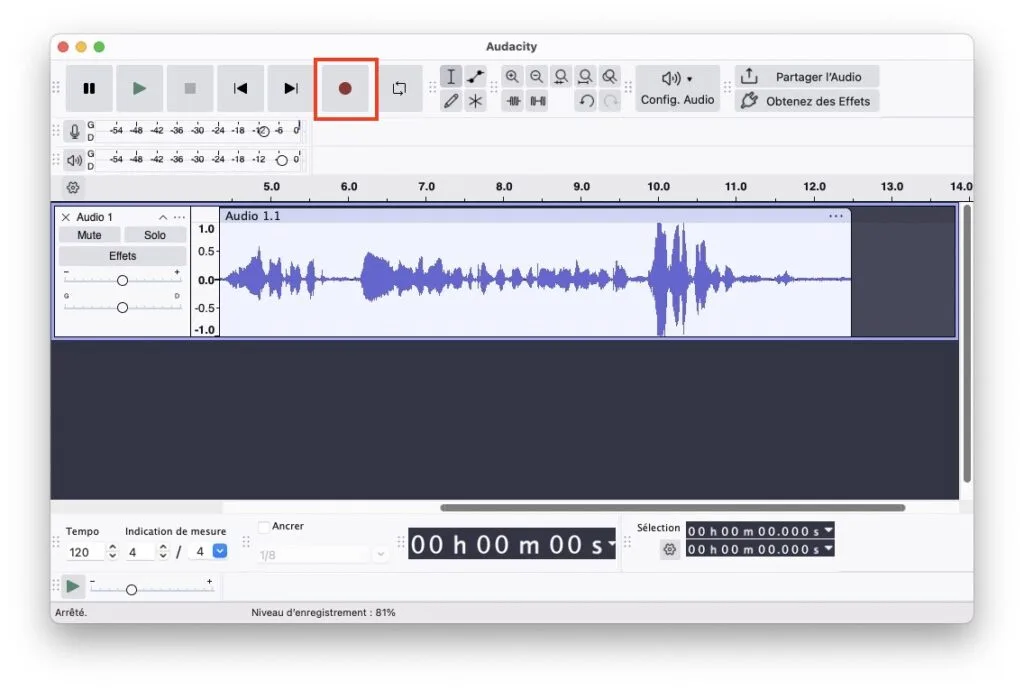The image size is (1024, 690).
Task: Select the Audio 1.1 clip title bar
Action: [536, 216]
